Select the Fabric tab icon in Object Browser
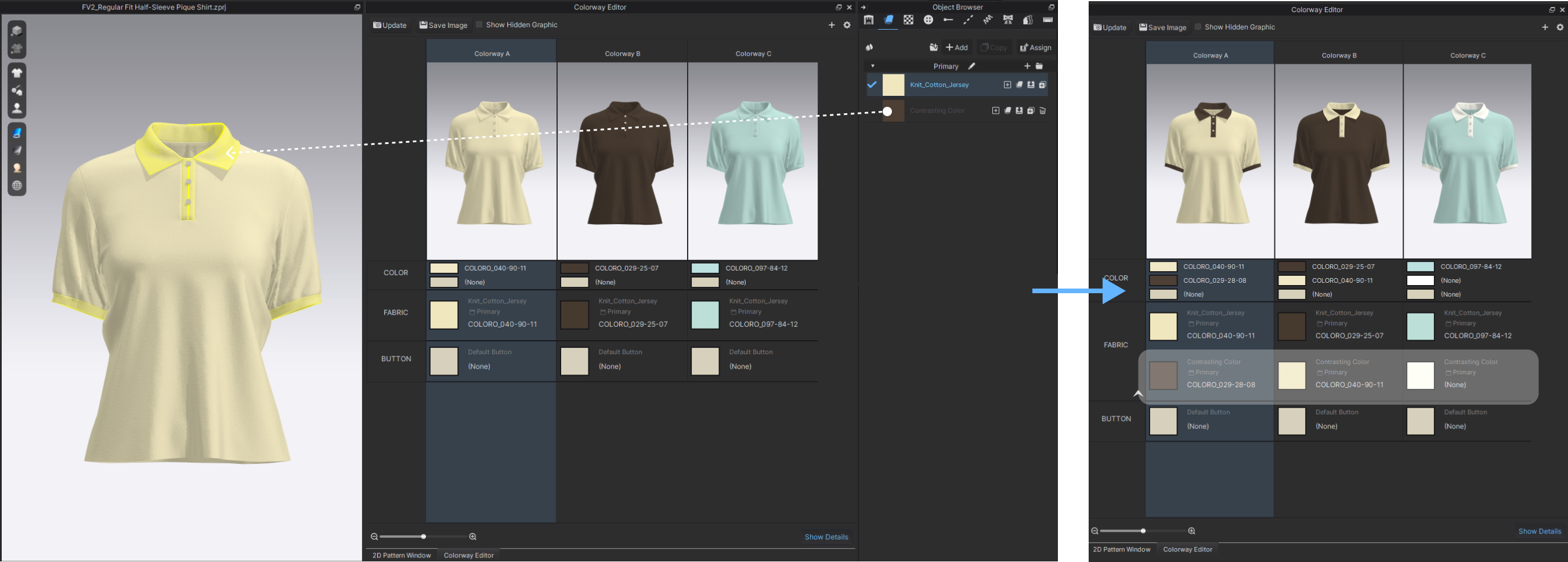The height and width of the screenshot is (562, 1568). click(x=888, y=20)
